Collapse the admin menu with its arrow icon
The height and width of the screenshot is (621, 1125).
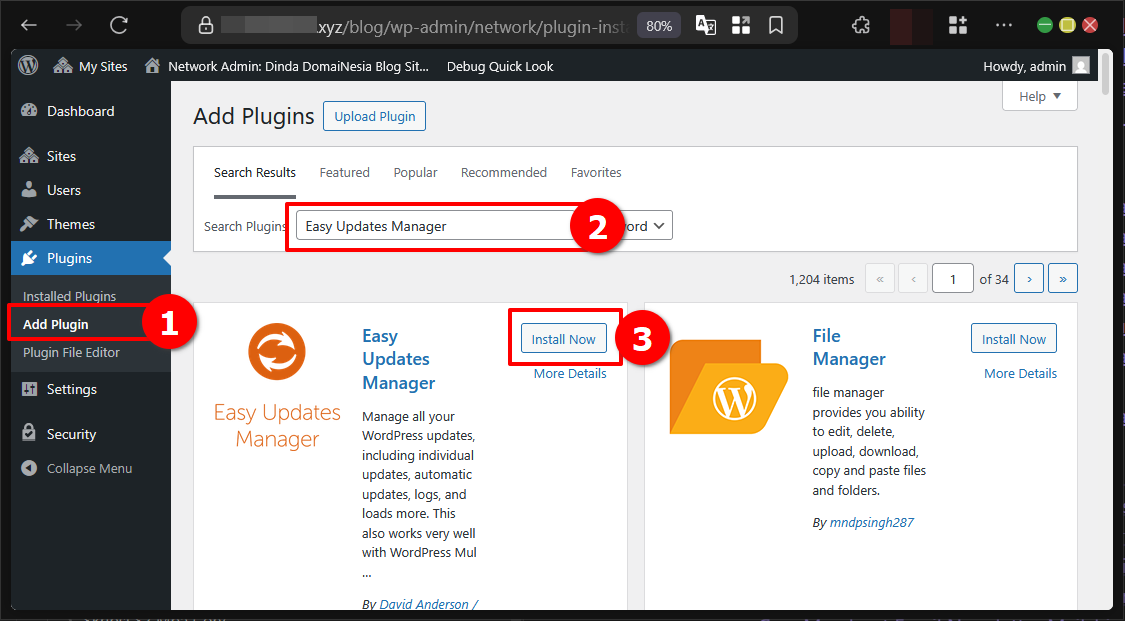point(29,468)
